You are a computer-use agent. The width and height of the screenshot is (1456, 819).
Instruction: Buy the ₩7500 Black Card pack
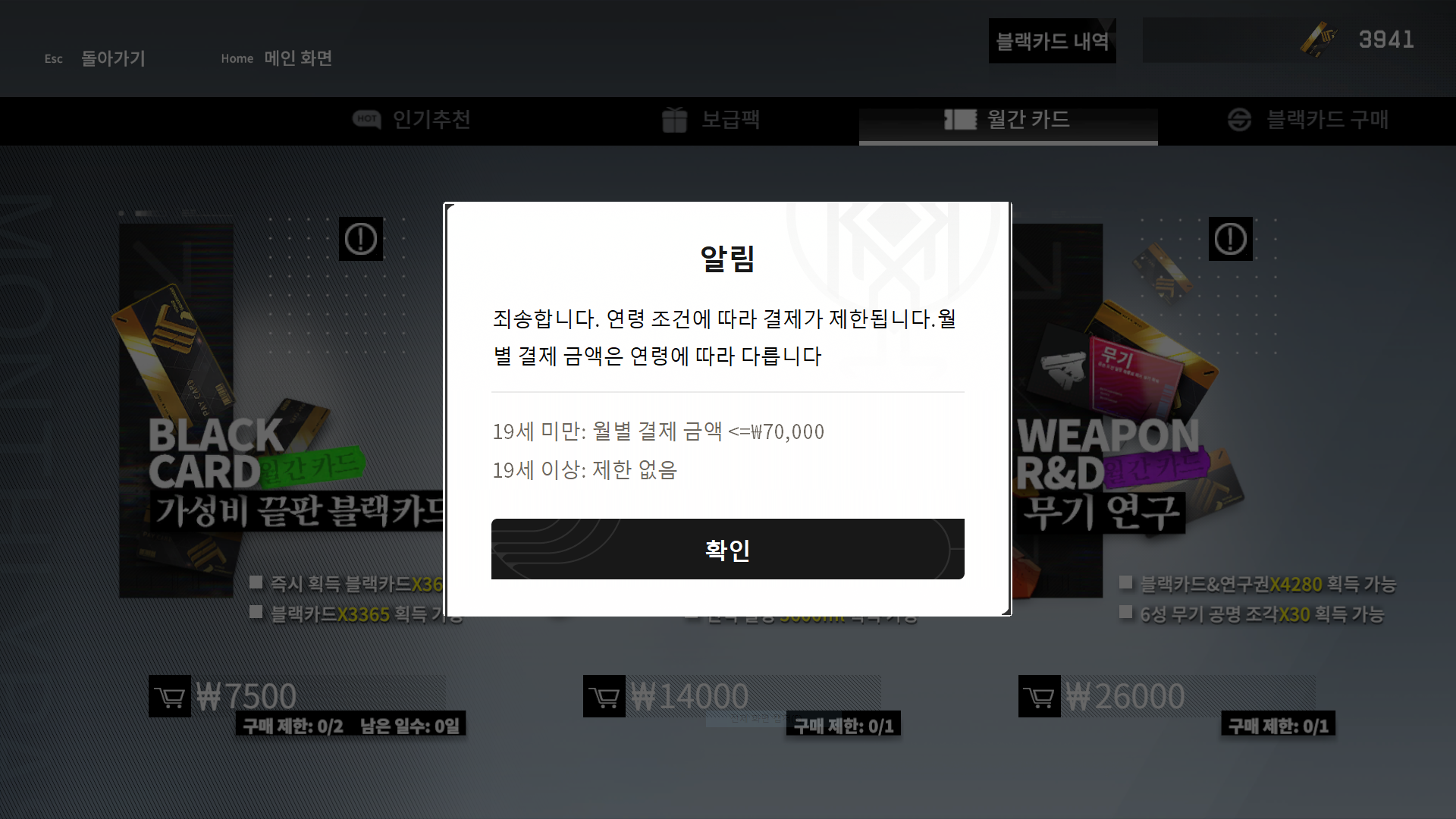pos(297,696)
